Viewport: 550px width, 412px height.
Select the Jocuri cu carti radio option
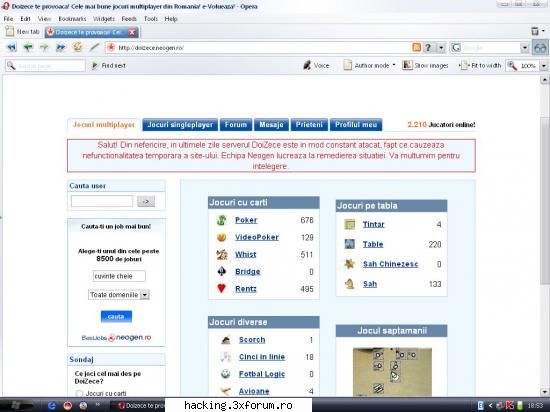coord(80,393)
